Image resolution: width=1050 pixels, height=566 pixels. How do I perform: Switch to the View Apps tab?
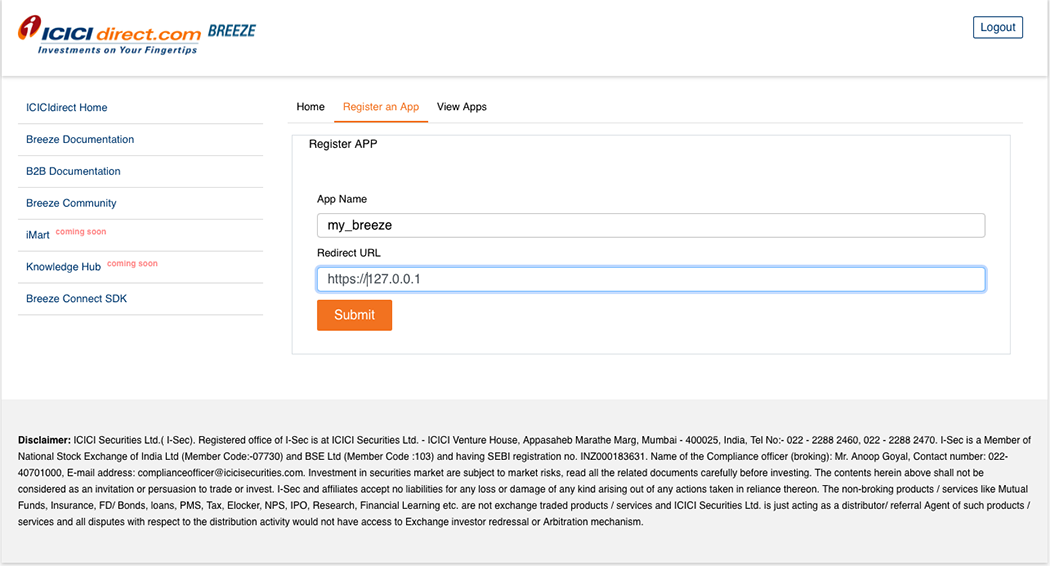pyautogui.click(x=461, y=107)
